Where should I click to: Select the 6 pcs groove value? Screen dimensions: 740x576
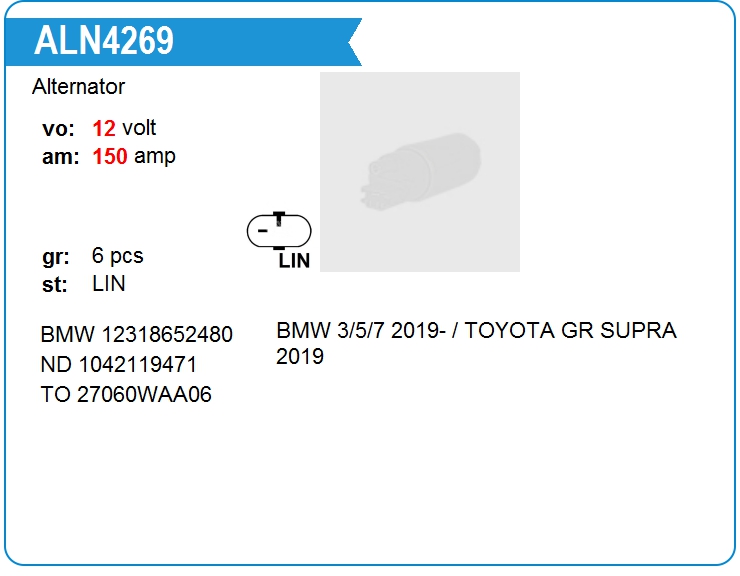pos(118,256)
